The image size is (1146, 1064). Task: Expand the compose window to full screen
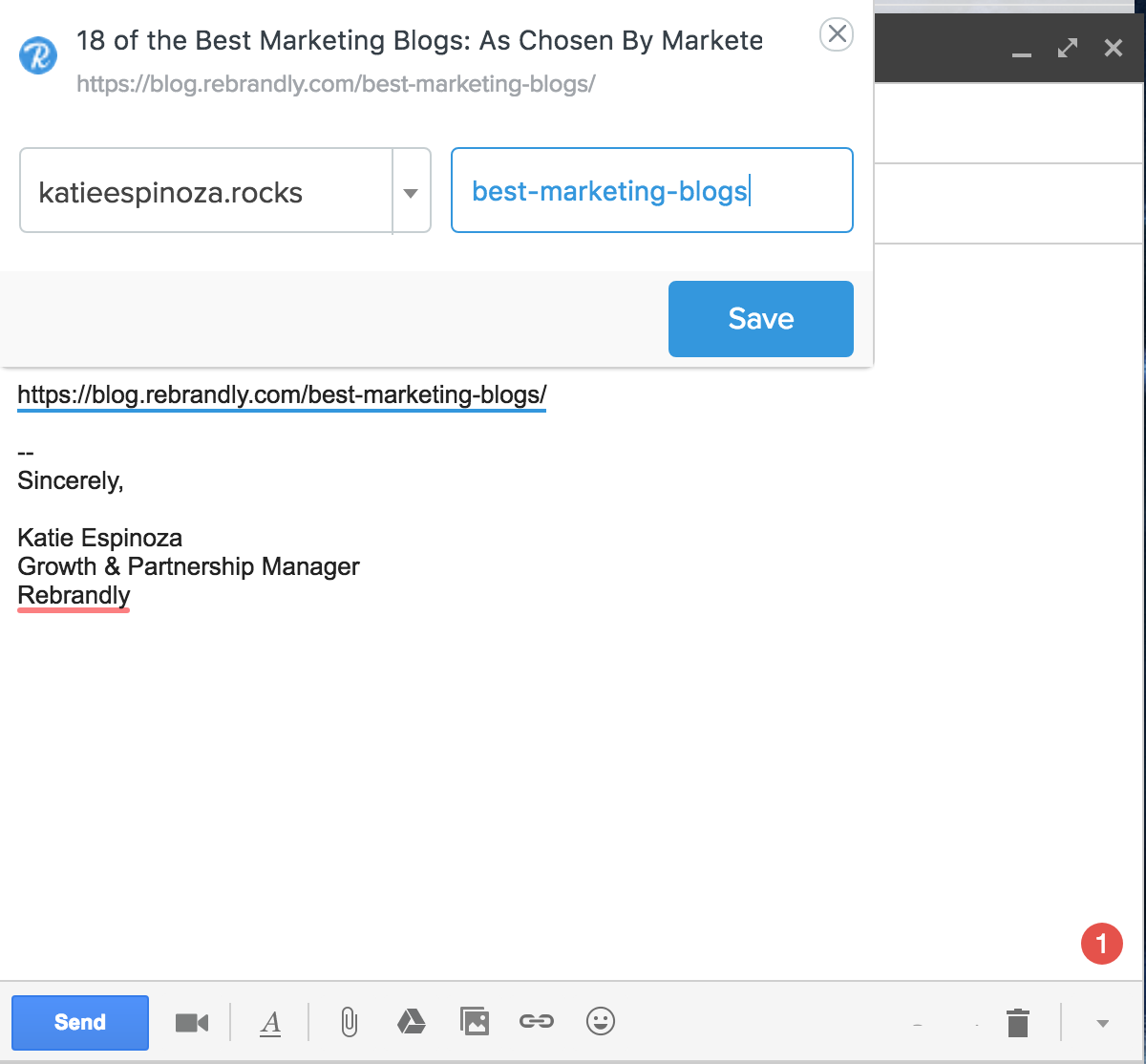tap(1068, 48)
